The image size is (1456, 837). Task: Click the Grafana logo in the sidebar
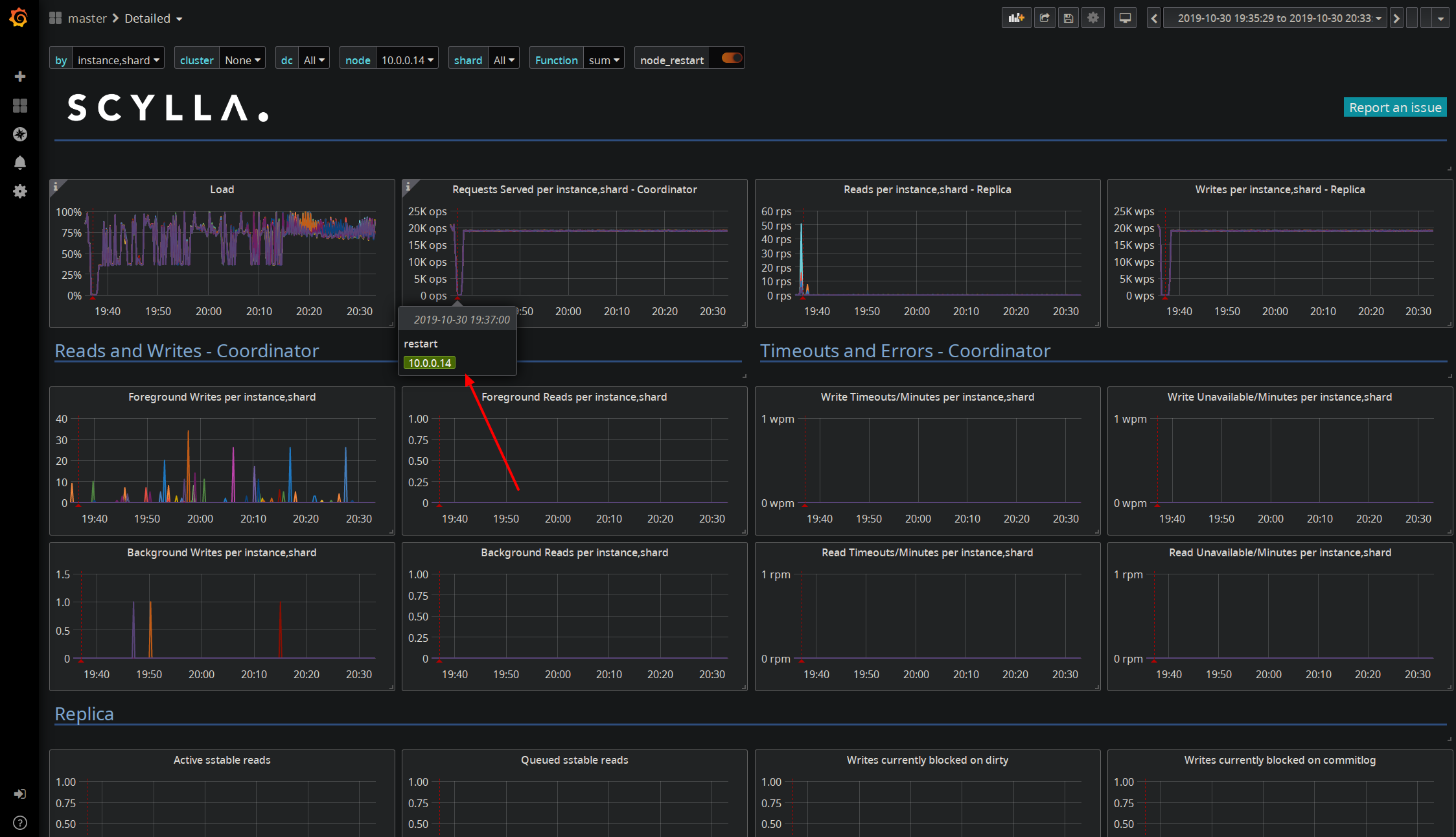[19, 18]
